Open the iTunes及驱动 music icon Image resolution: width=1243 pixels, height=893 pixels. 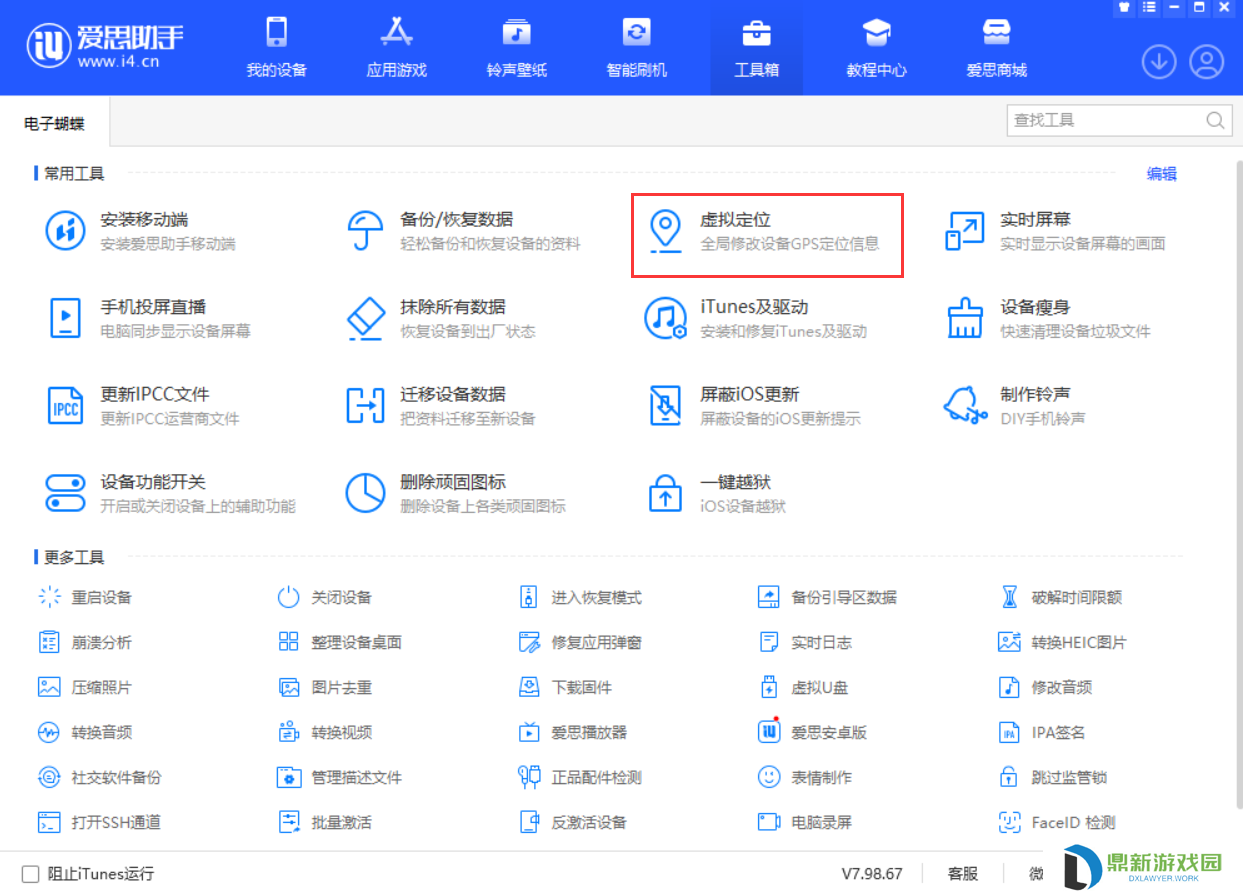coord(666,318)
